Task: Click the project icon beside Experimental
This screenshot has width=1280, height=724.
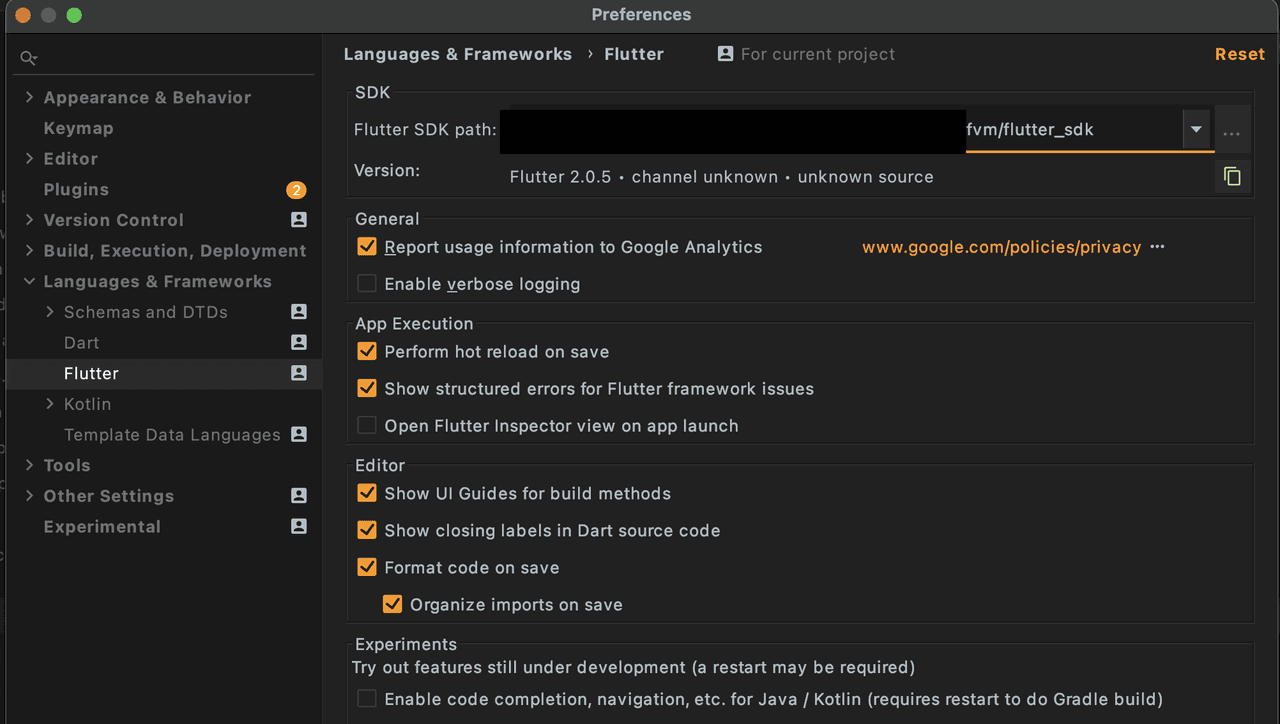Action: pos(298,526)
